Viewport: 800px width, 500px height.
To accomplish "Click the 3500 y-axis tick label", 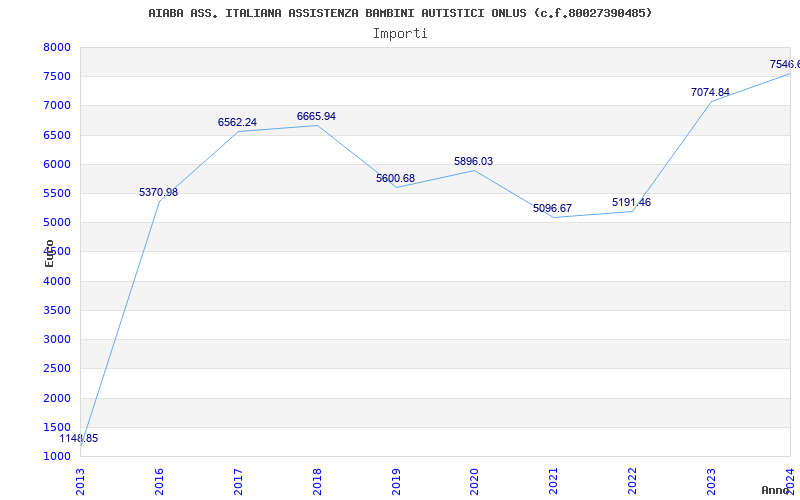I will pos(57,310).
